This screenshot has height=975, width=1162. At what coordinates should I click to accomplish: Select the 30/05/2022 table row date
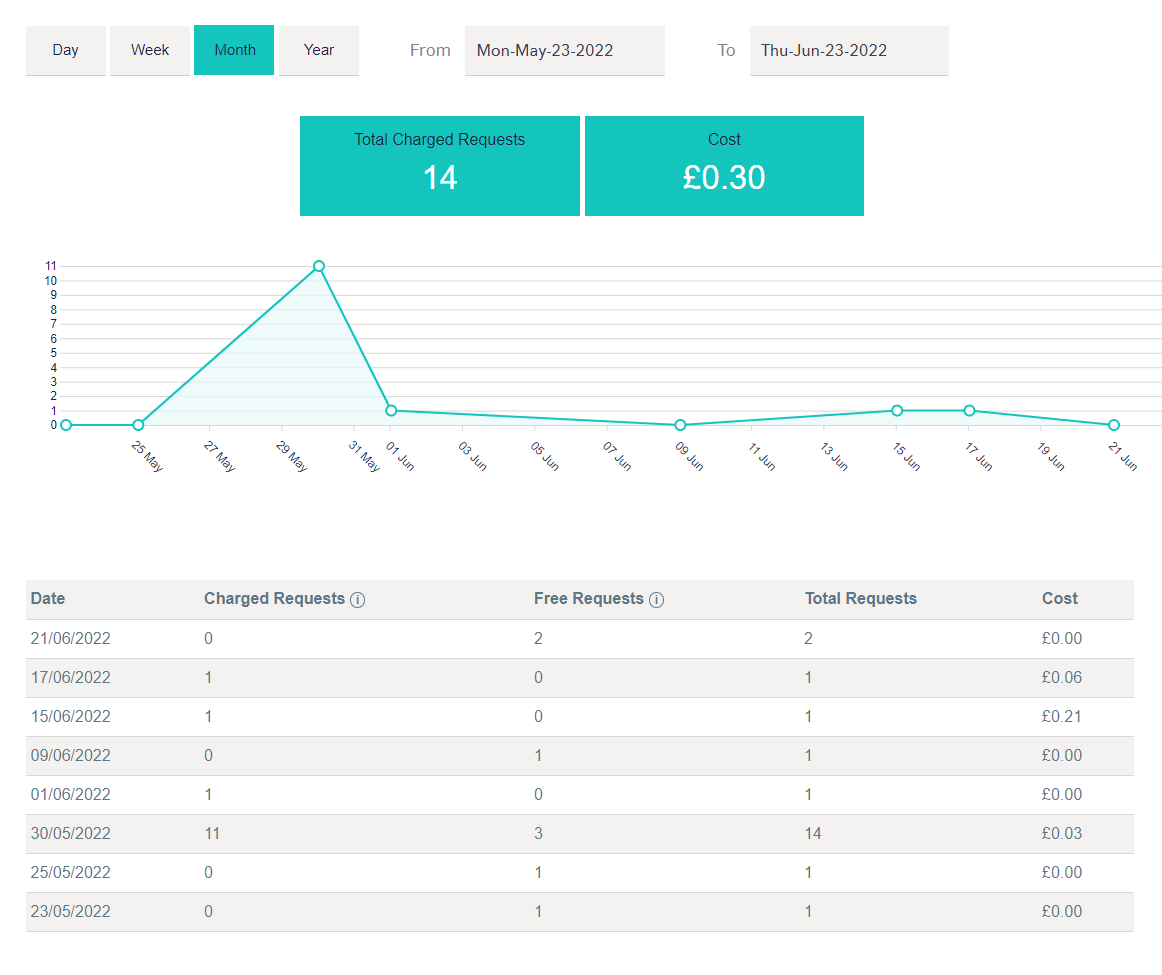point(70,833)
